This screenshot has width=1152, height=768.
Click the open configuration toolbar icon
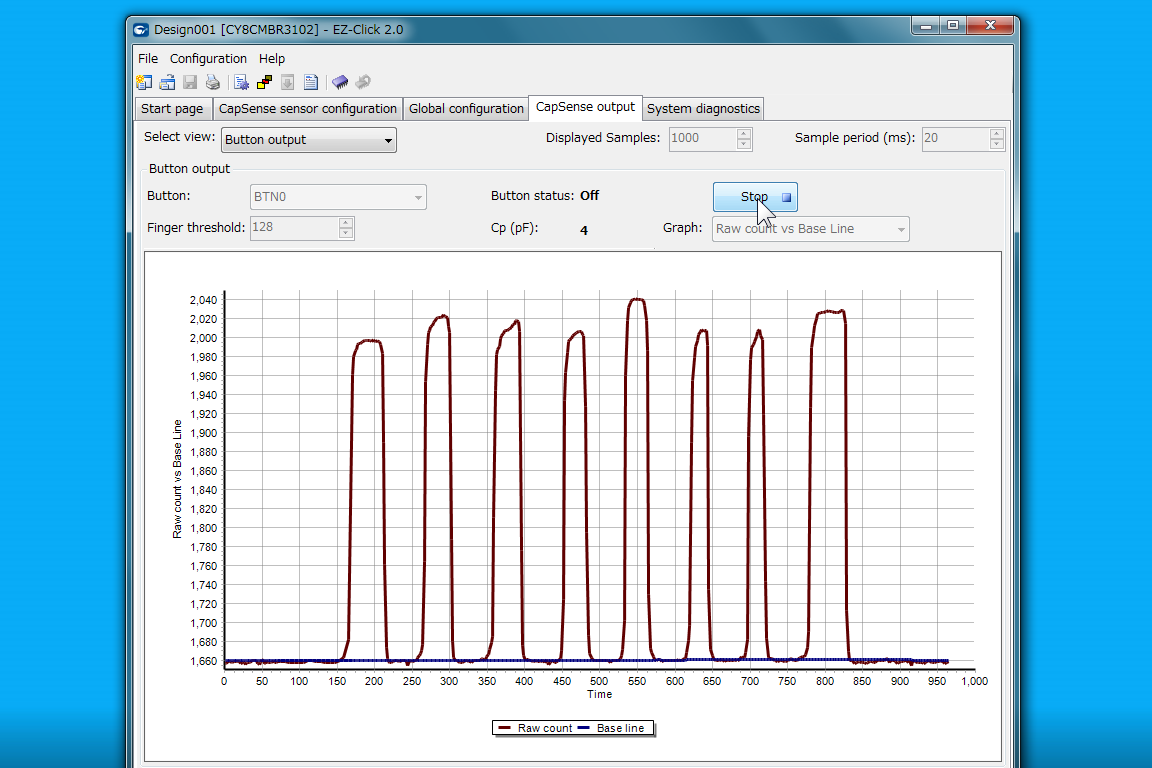pos(168,82)
